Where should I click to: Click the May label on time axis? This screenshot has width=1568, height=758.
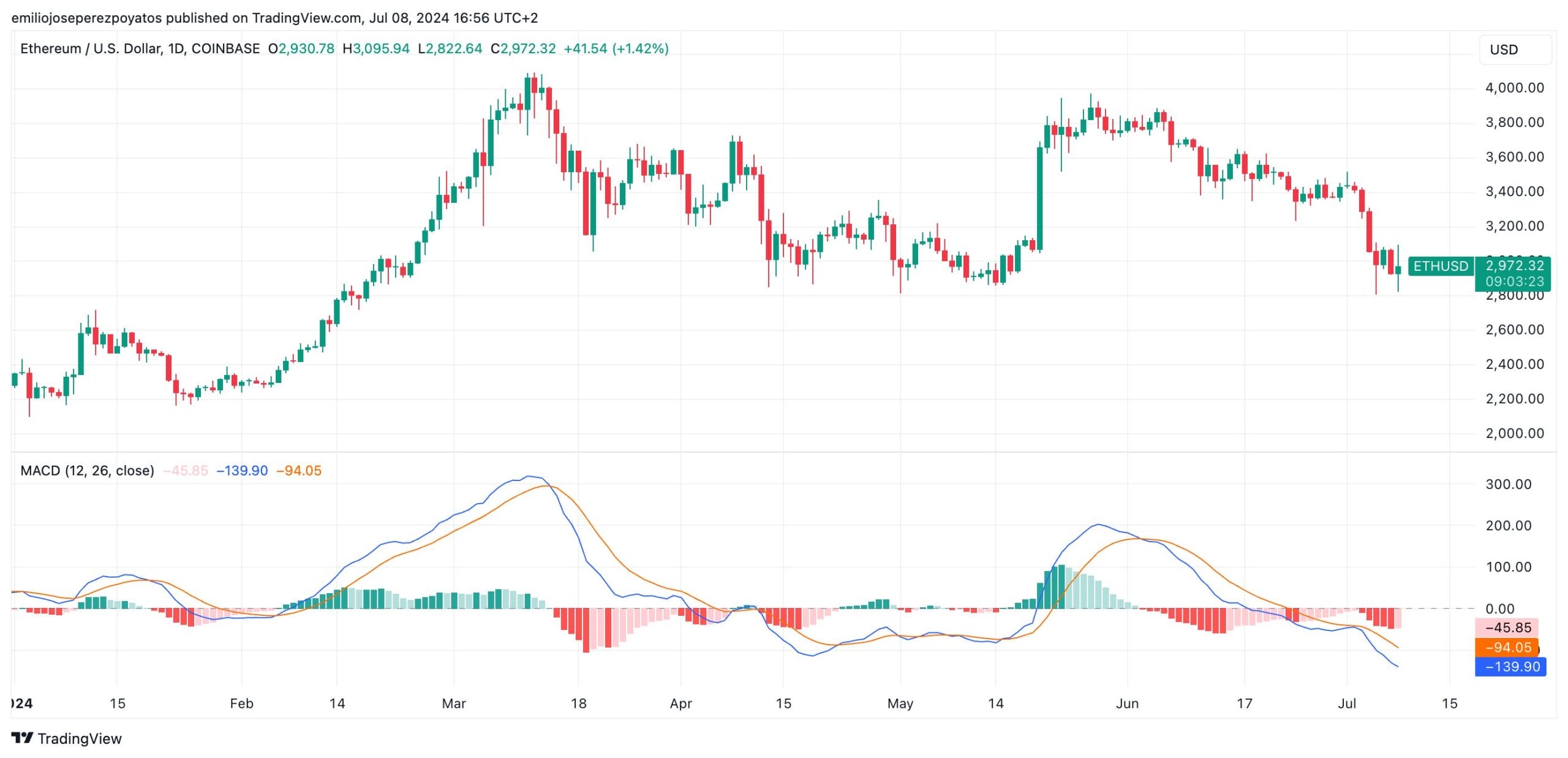pyautogui.click(x=900, y=703)
